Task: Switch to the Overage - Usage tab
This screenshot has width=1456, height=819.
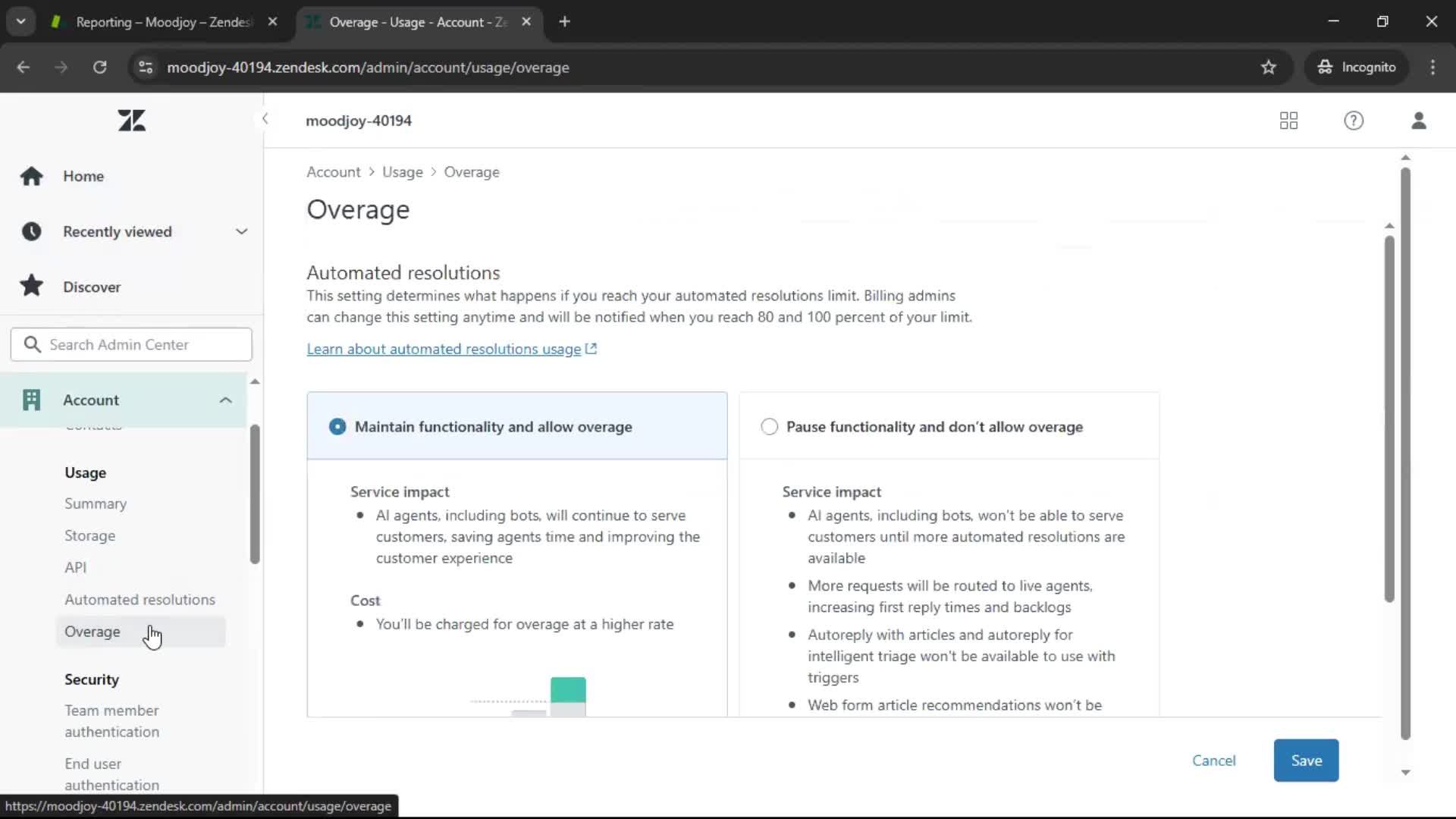Action: [x=417, y=22]
